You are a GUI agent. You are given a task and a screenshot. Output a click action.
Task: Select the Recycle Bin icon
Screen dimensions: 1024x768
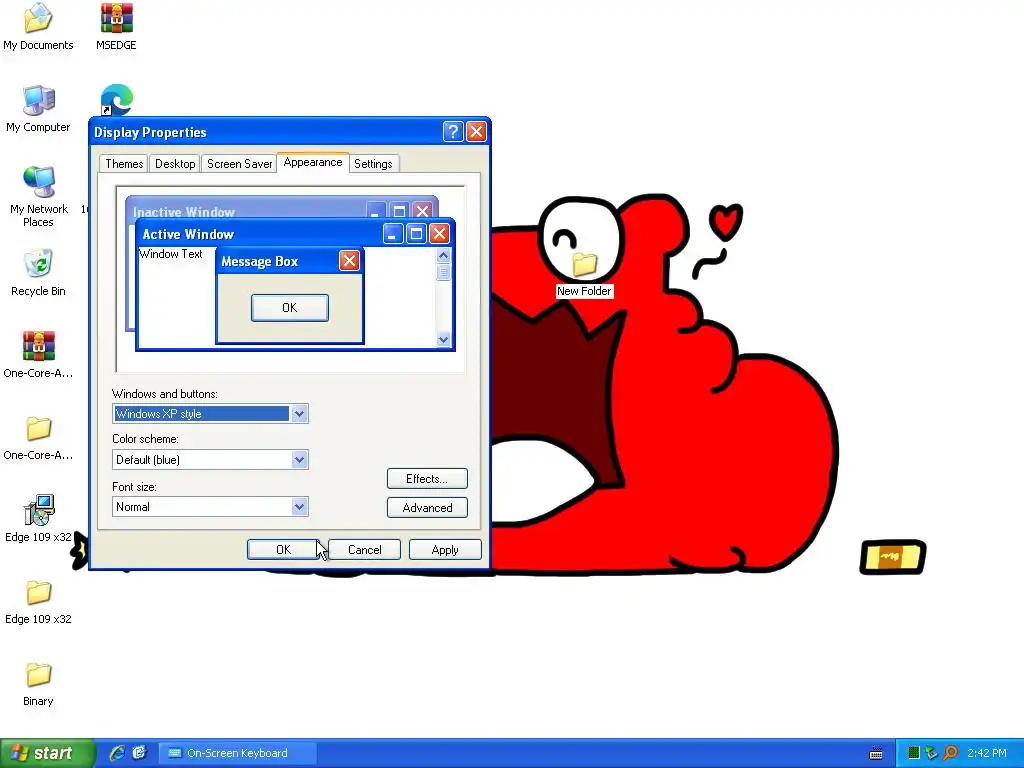point(38,272)
